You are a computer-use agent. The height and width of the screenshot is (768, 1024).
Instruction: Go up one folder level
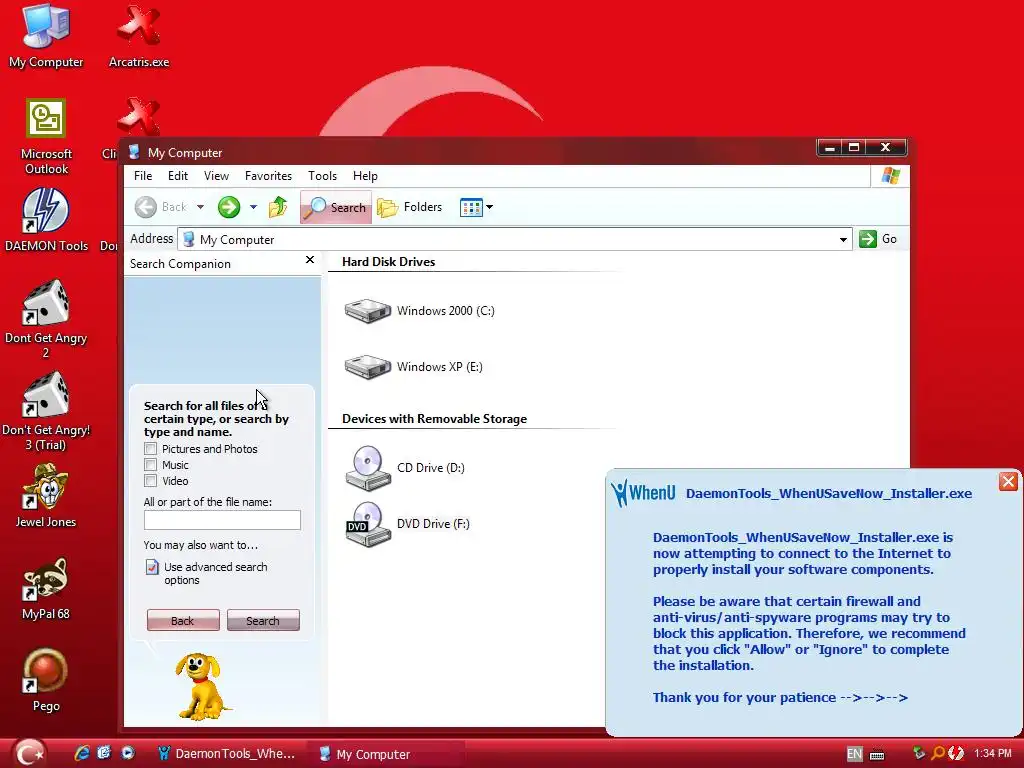pos(278,207)
